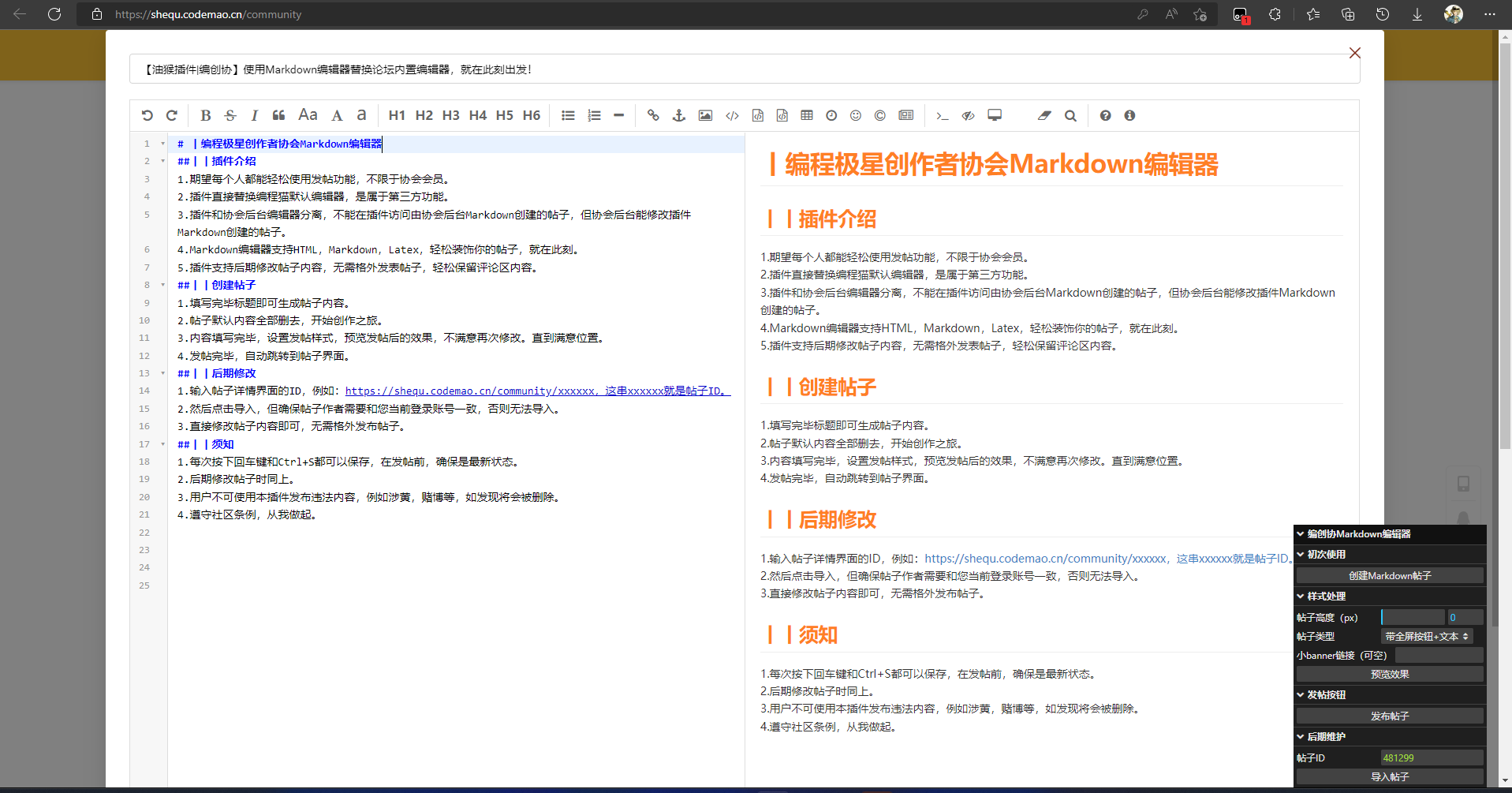Insert H1 heading
1512x793 pixels.
(397, 115)
